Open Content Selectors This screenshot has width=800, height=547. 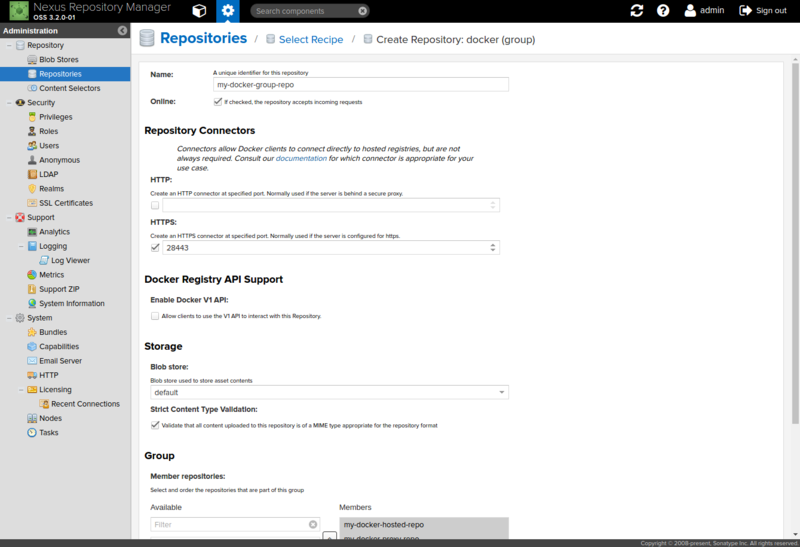[x=69, y=88]
